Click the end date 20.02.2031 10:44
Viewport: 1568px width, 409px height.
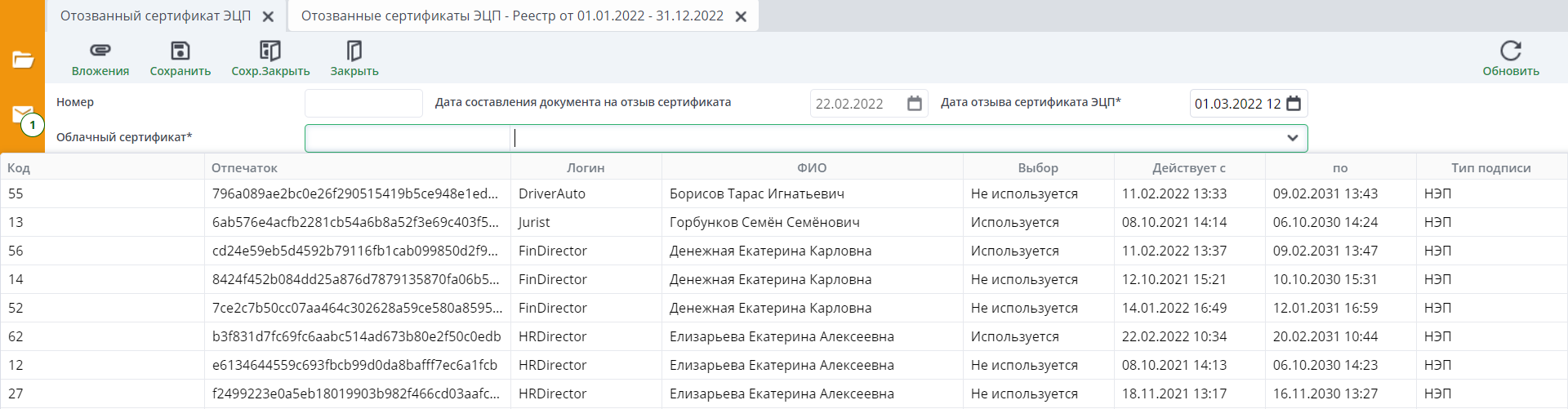point(1325,337)
